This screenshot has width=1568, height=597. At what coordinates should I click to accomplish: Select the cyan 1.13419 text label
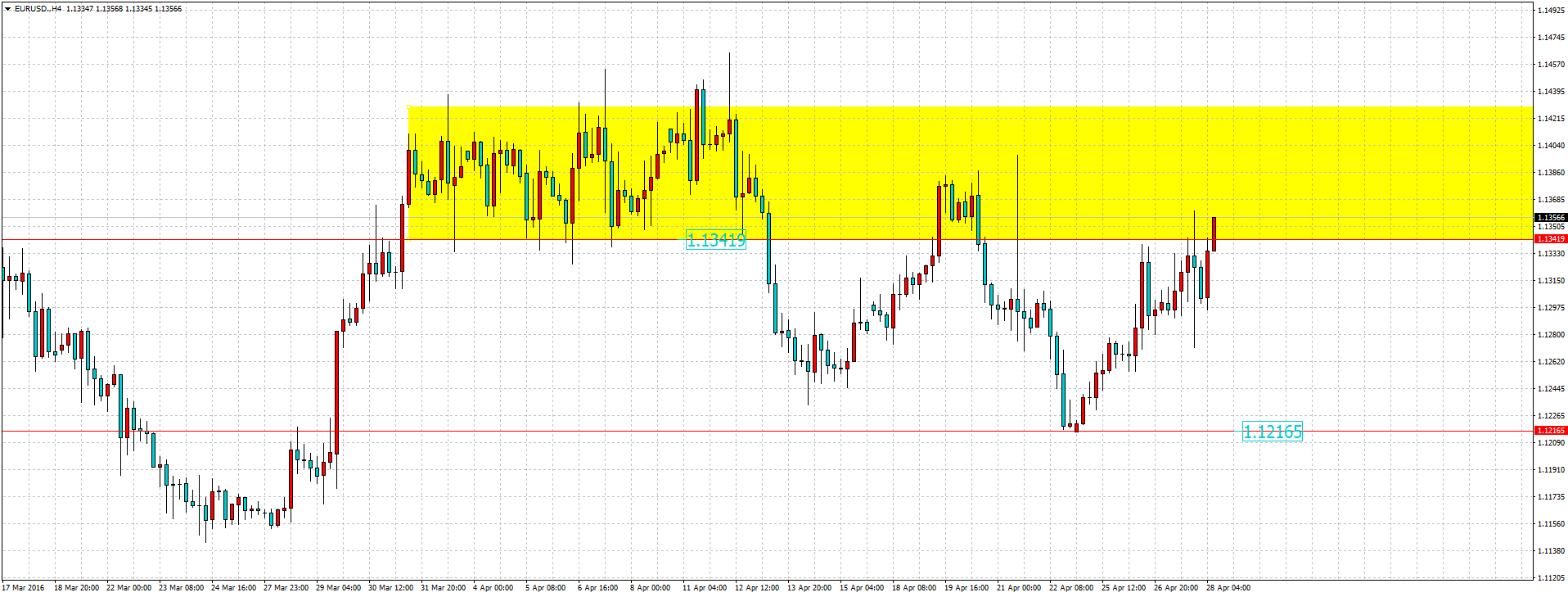(x=715, y=240)
